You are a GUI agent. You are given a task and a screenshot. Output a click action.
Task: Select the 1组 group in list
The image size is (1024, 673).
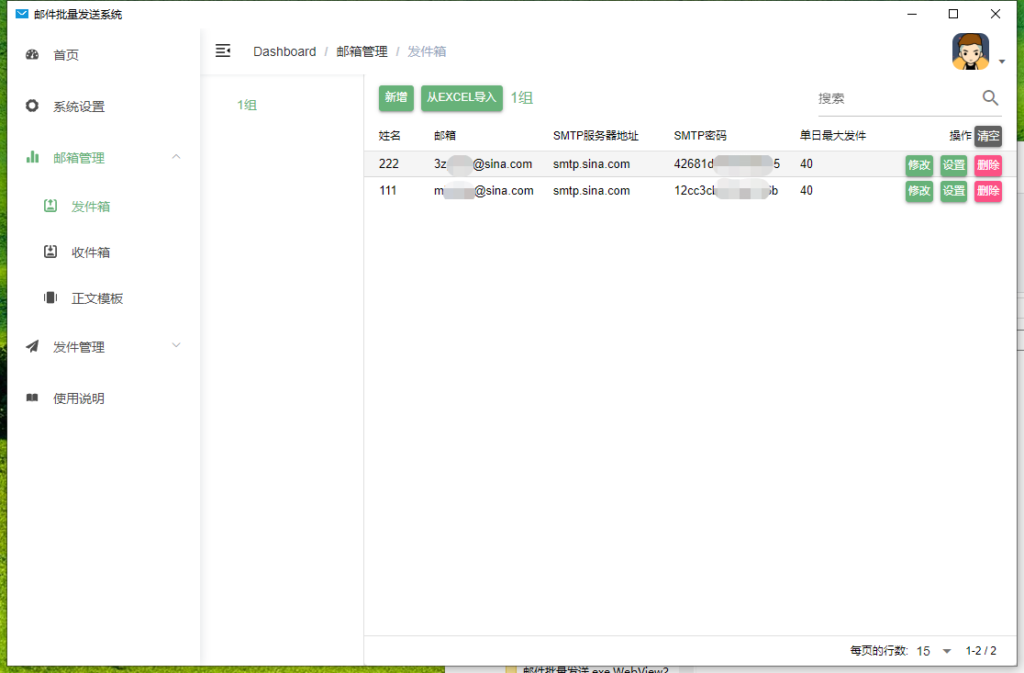247,105
